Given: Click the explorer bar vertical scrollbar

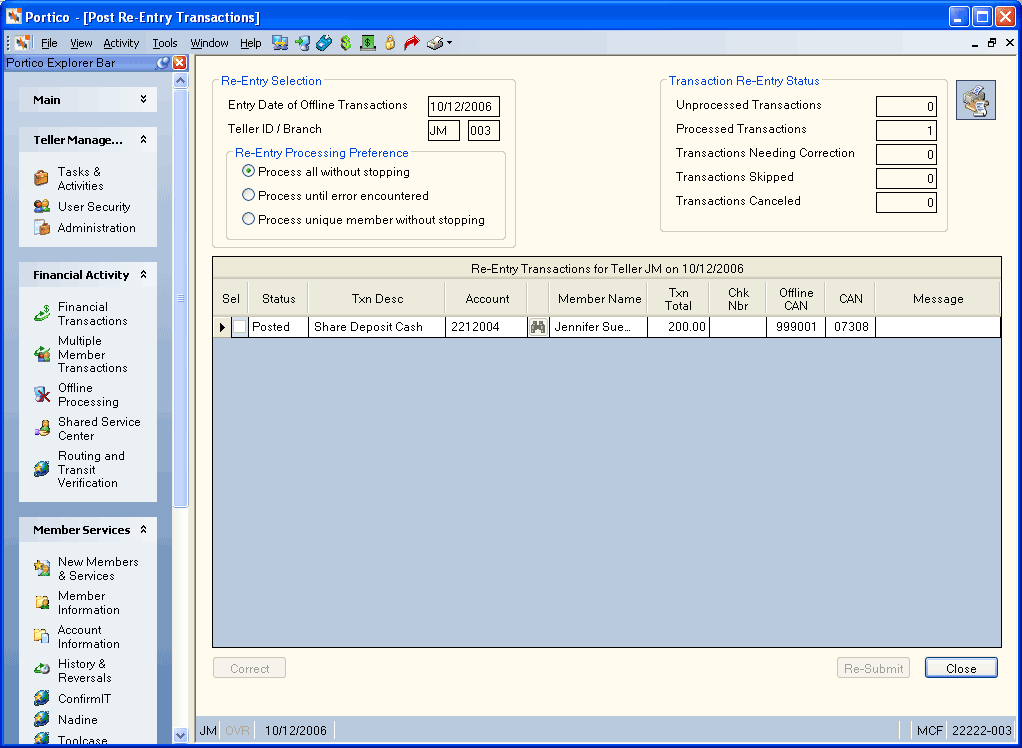Looking at the screenshot, I should pyautogui.click(x=181, y=298).
